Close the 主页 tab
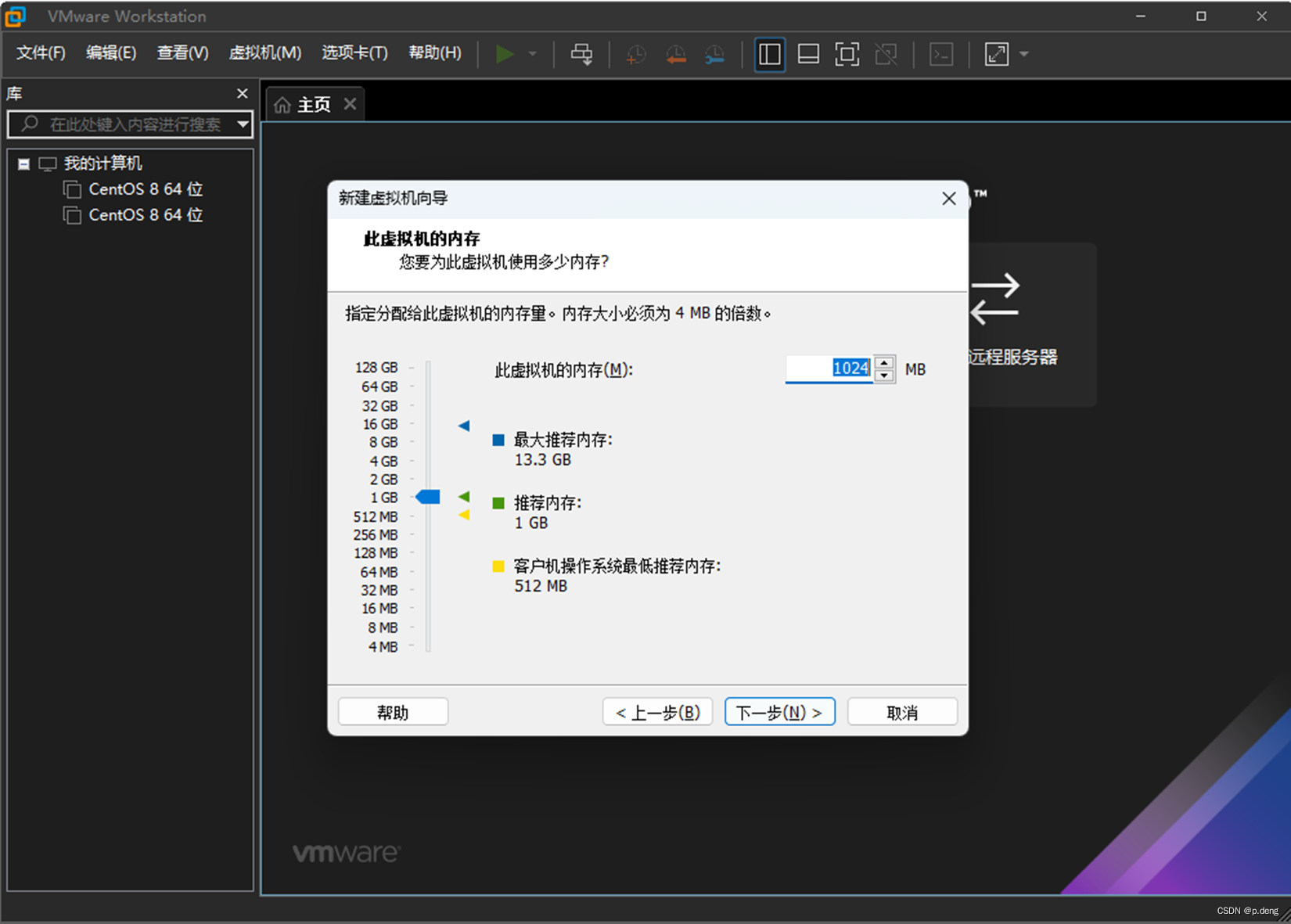This screenshot has height=924, width=1291. click(x=351, y=103)
